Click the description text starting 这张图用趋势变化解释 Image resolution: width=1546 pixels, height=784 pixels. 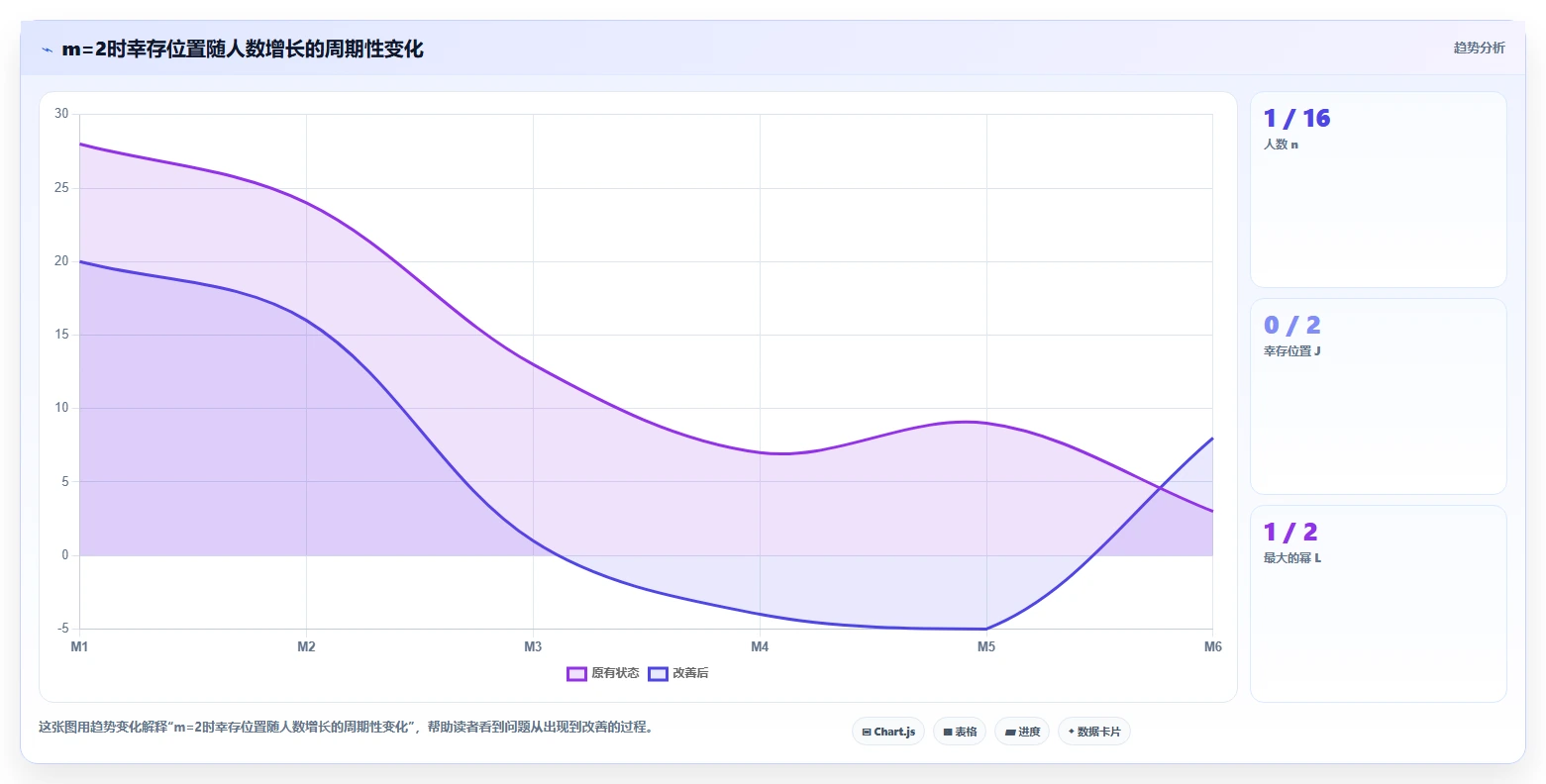pyautogui.click(x=346, y=727)
